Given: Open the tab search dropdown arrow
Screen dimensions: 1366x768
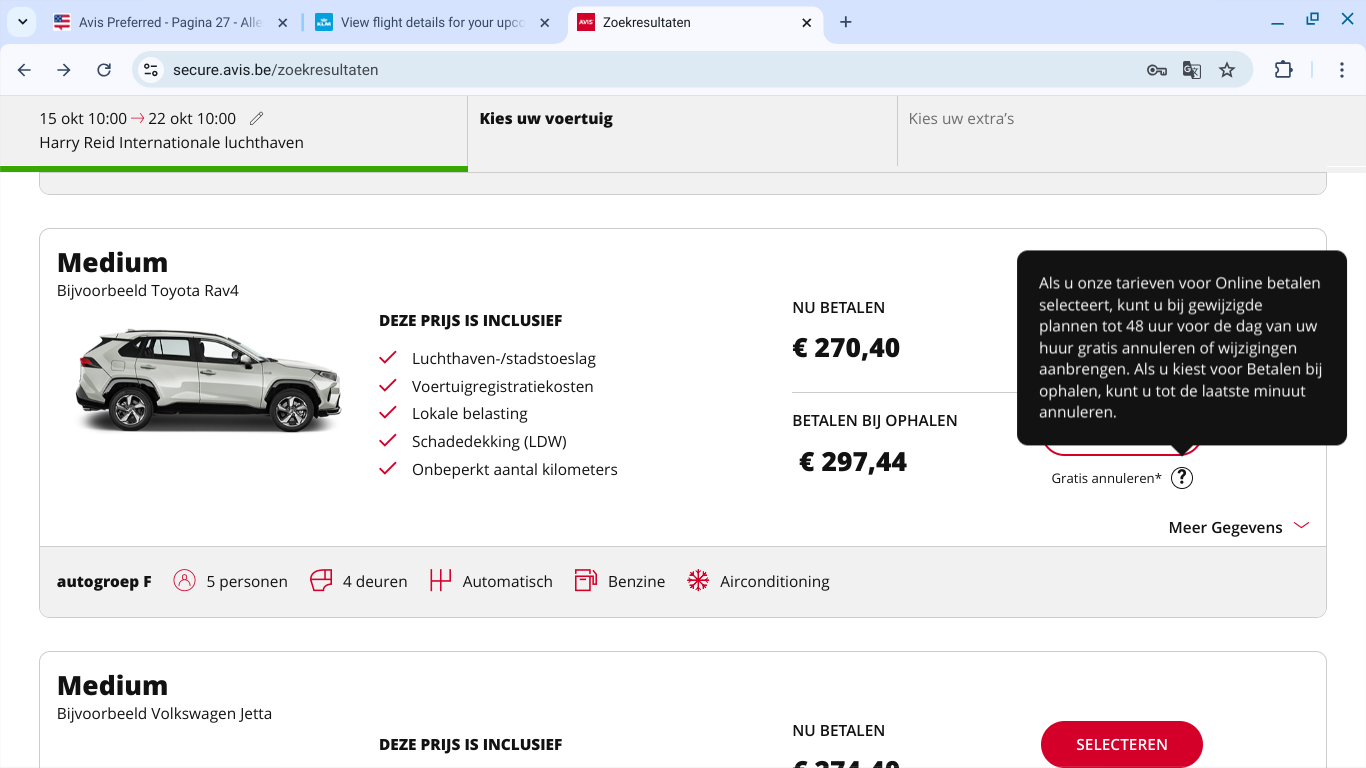Looking at the screenshot, I should pyautogui.click(x=22, y=22).
